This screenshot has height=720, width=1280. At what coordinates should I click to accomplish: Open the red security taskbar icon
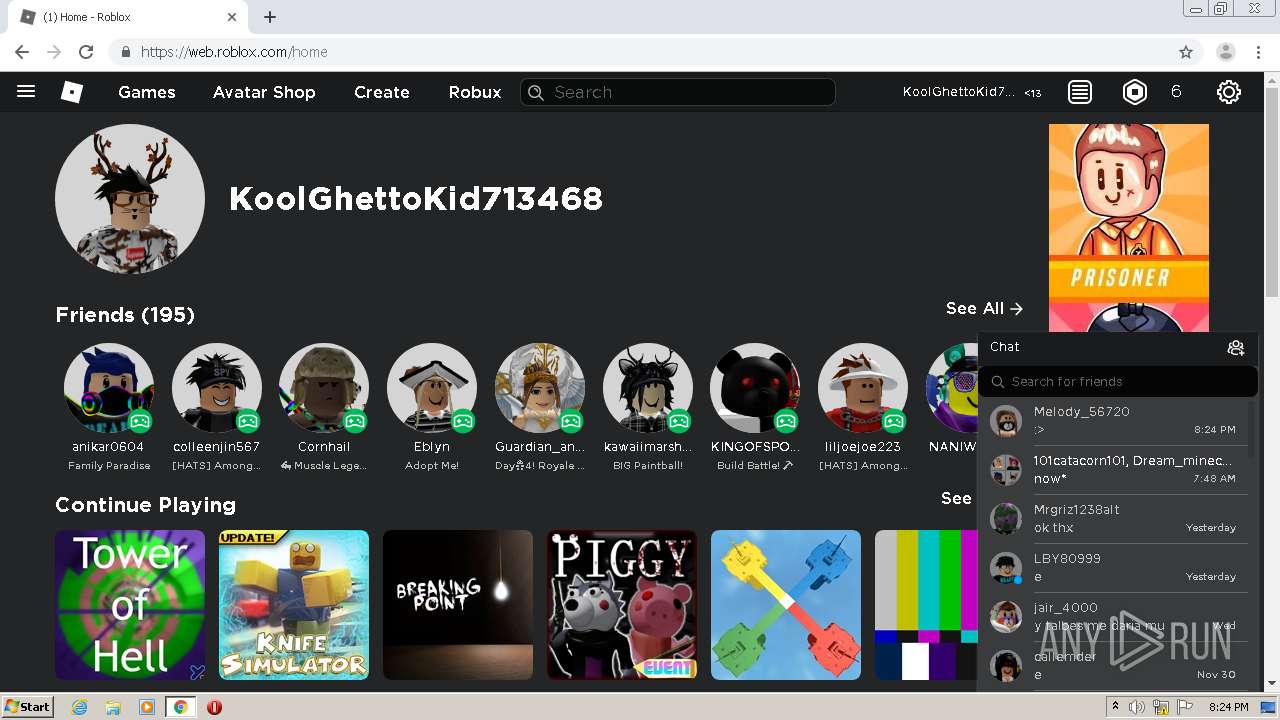tap(214, 707)
